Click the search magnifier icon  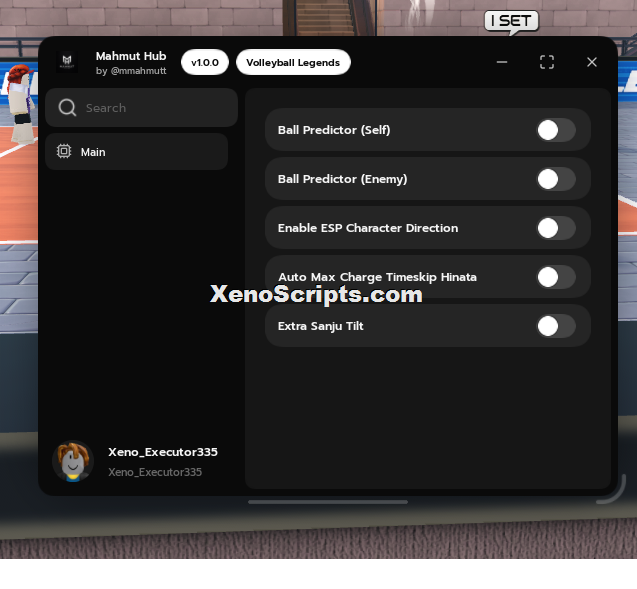(x=67, y=108)
